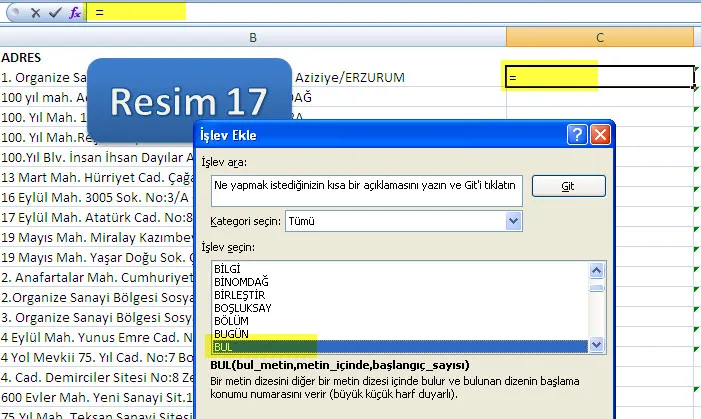Image resolution: width=701 pixels, height=419 pixels.
Task: Click column C header
Action: coord(599,37)
